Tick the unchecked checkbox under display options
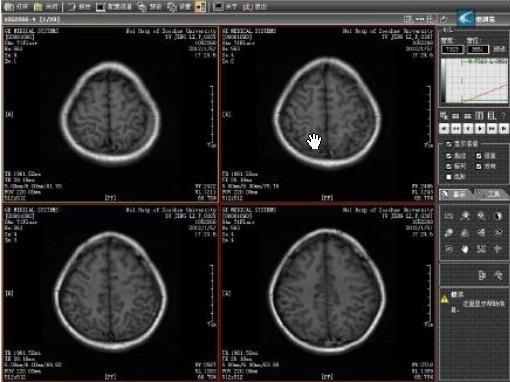 (x=449, y=177)
